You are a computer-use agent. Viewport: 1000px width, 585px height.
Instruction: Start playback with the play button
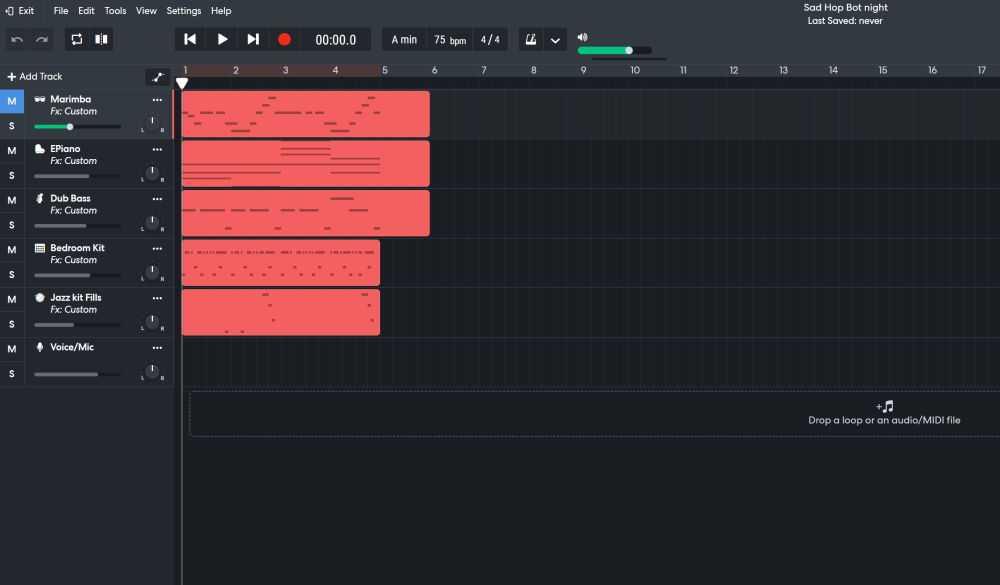222,40
